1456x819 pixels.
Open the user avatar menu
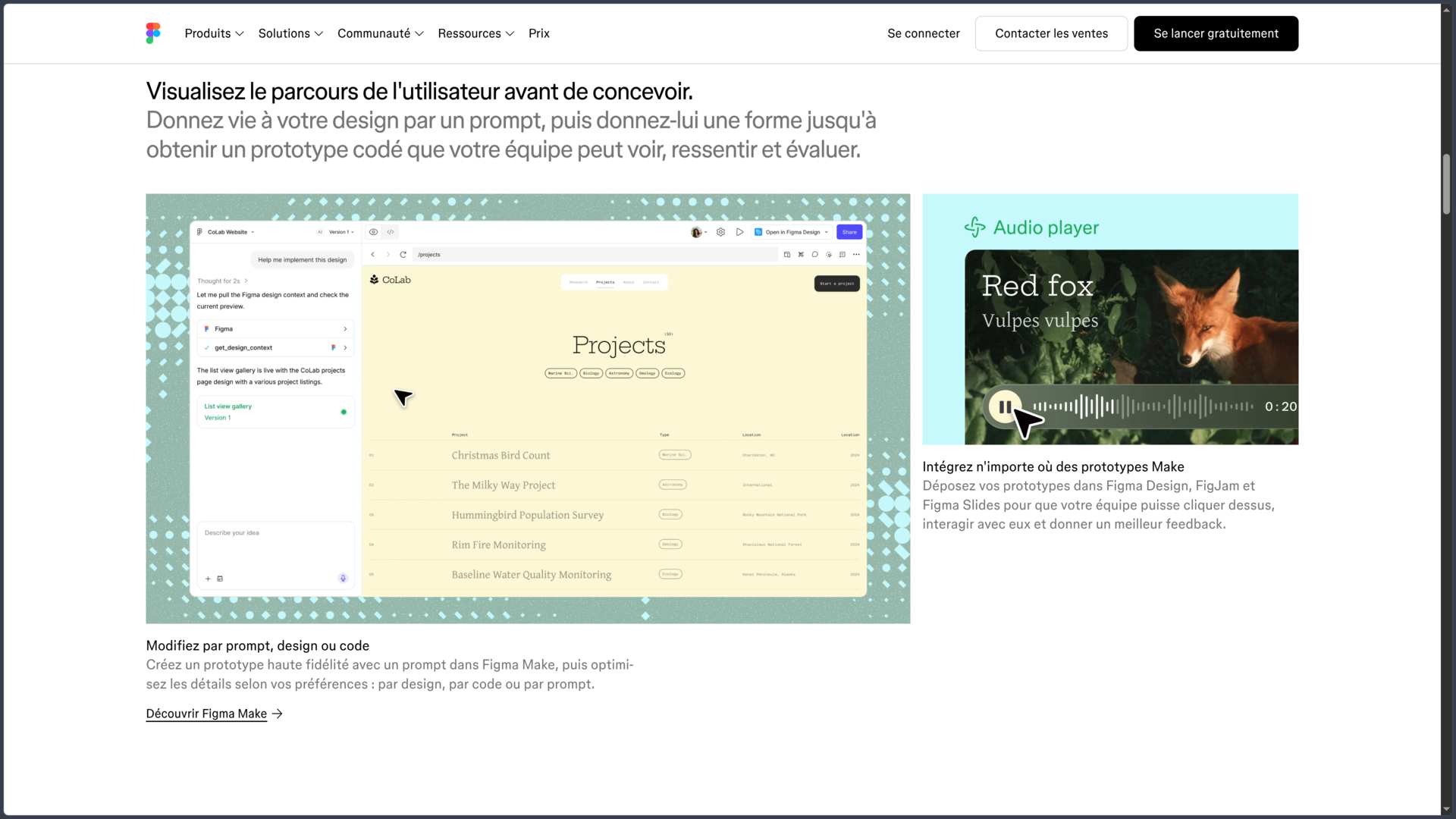pyautogui.click(x=698, y=232)
